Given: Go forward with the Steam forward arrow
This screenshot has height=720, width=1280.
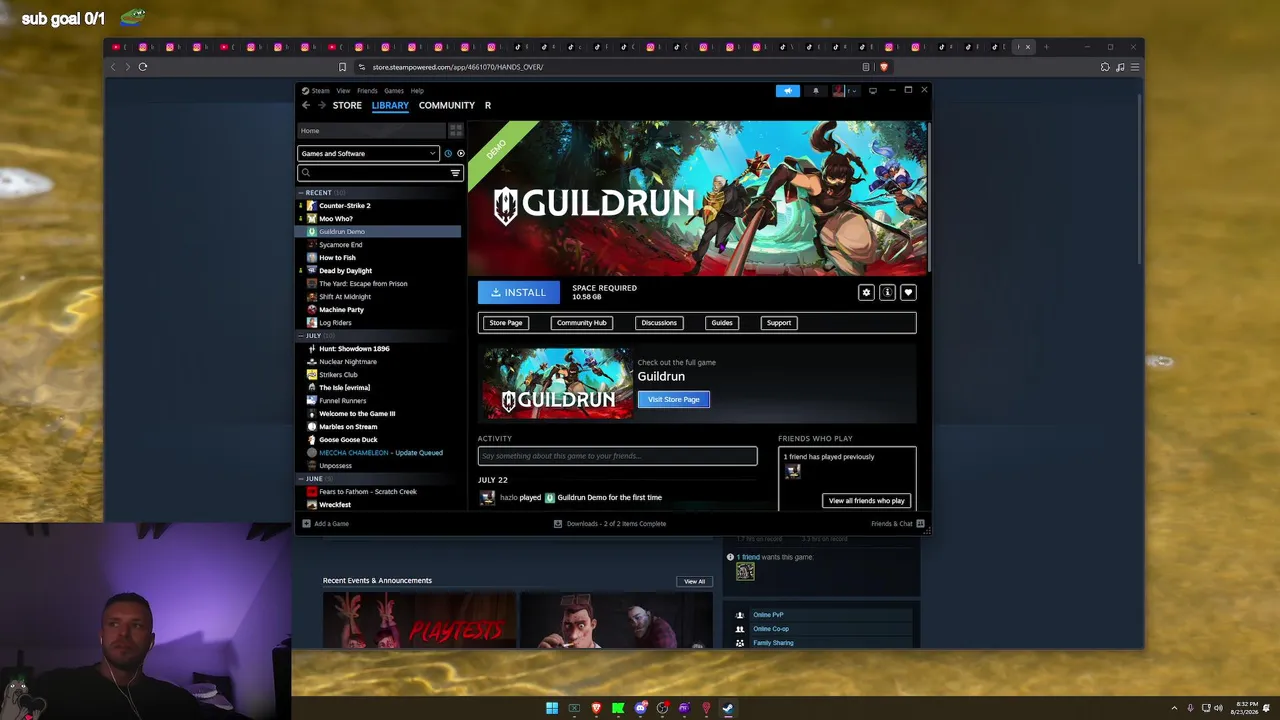Looking at the screenshot, I should (x=321, y=105).
